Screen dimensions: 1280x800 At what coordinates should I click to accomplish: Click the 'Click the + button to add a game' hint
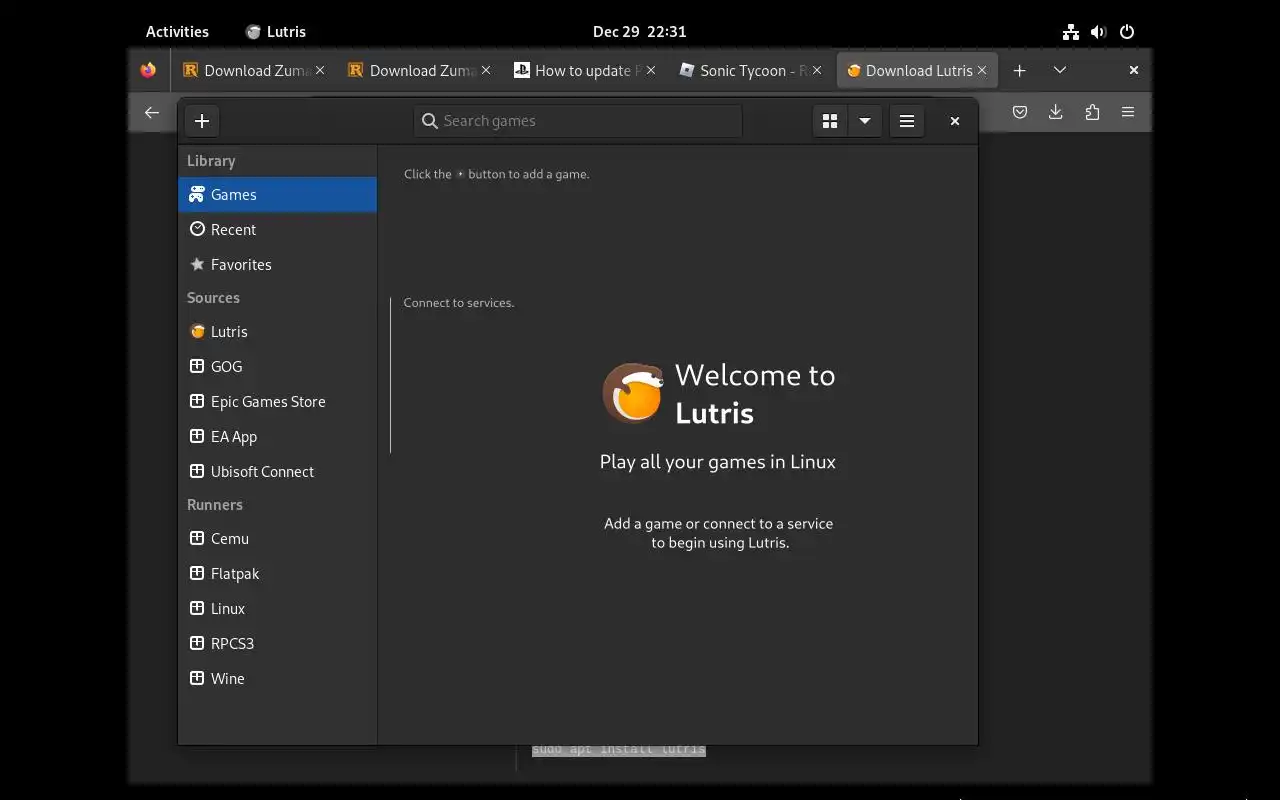(497, 174)
